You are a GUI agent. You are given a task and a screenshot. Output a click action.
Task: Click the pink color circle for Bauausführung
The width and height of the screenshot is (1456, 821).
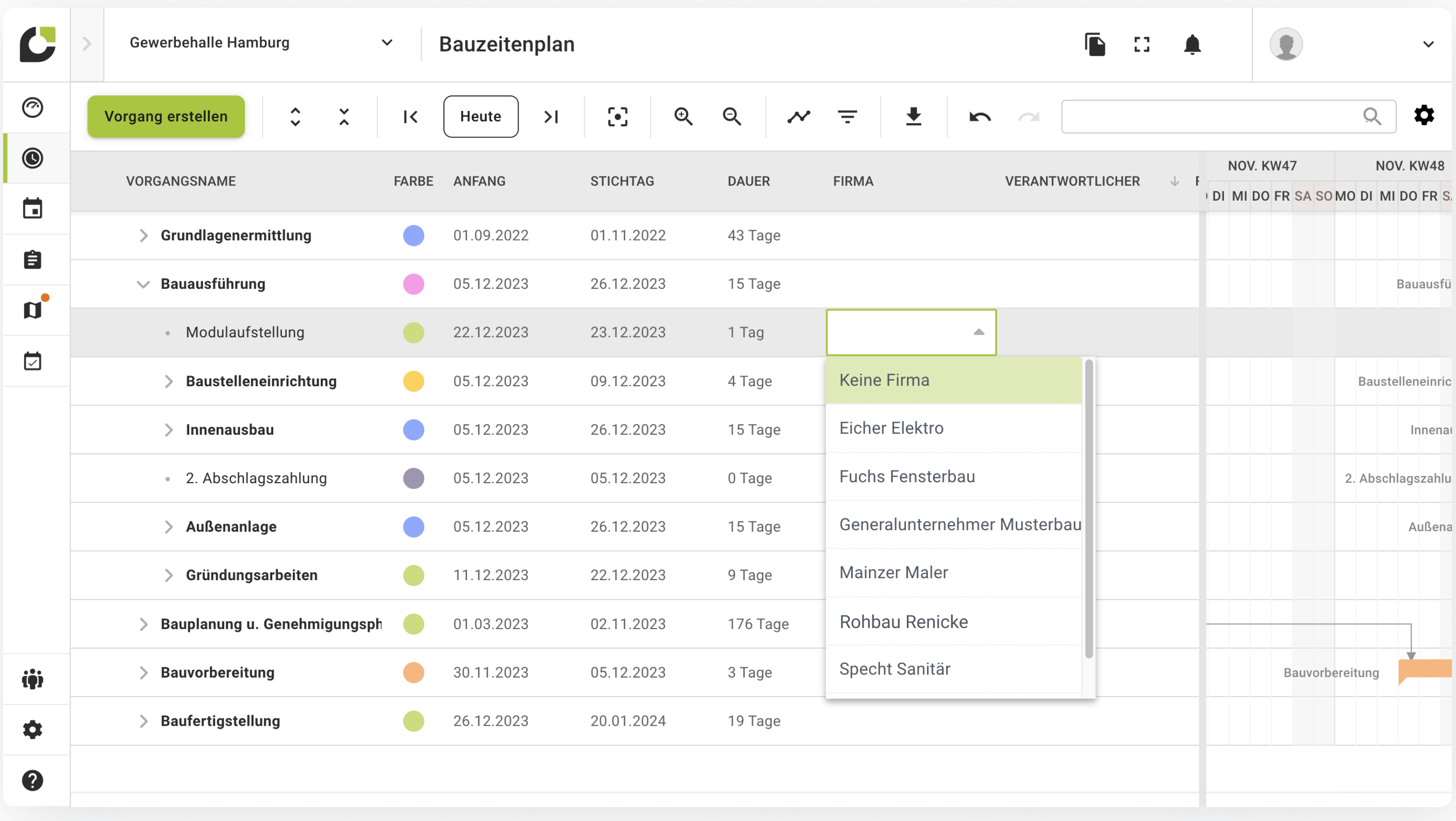[413, 284]
